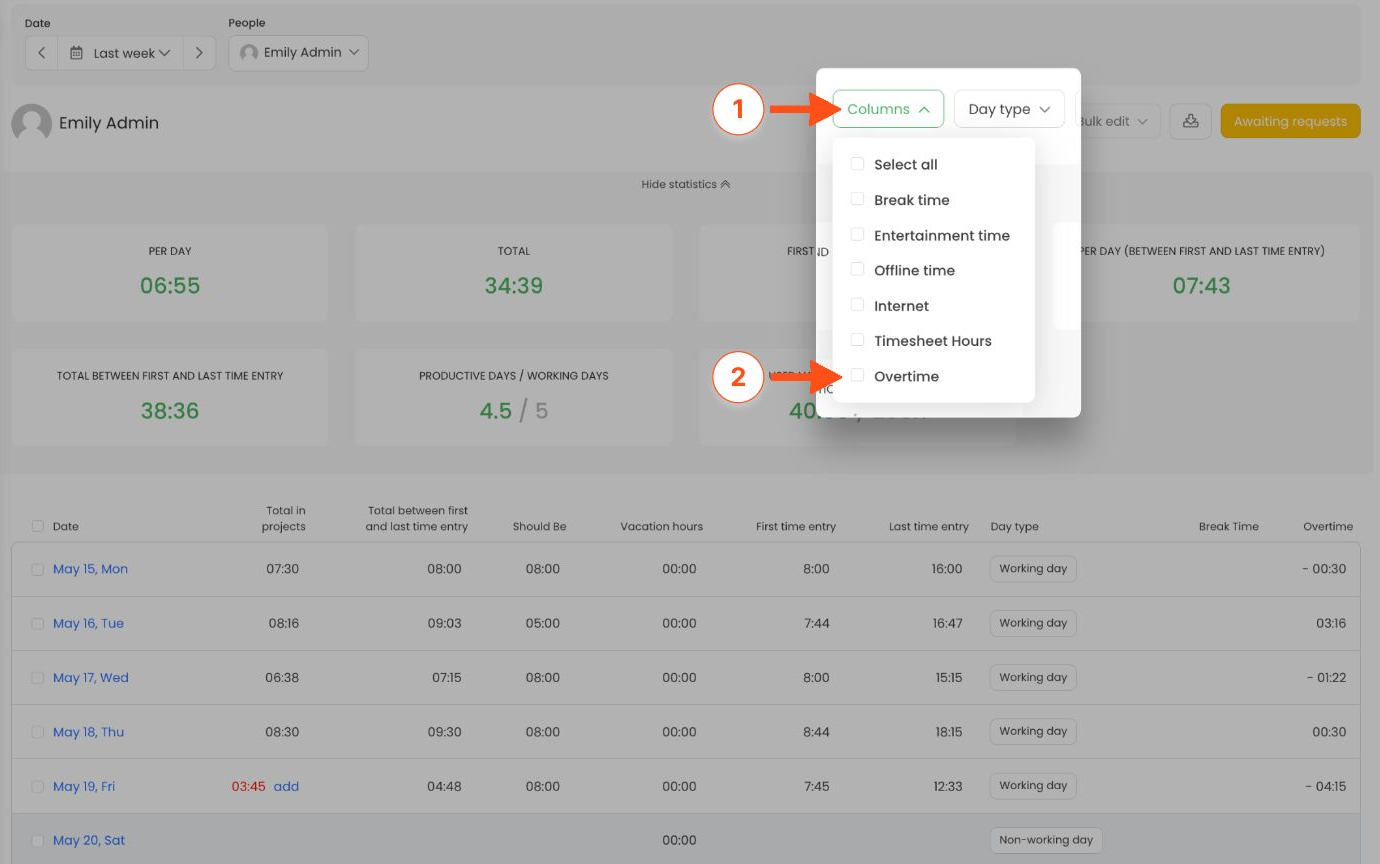Click the Date column header
Viewport: 1380px width, 864px height.
pos(66,526)
